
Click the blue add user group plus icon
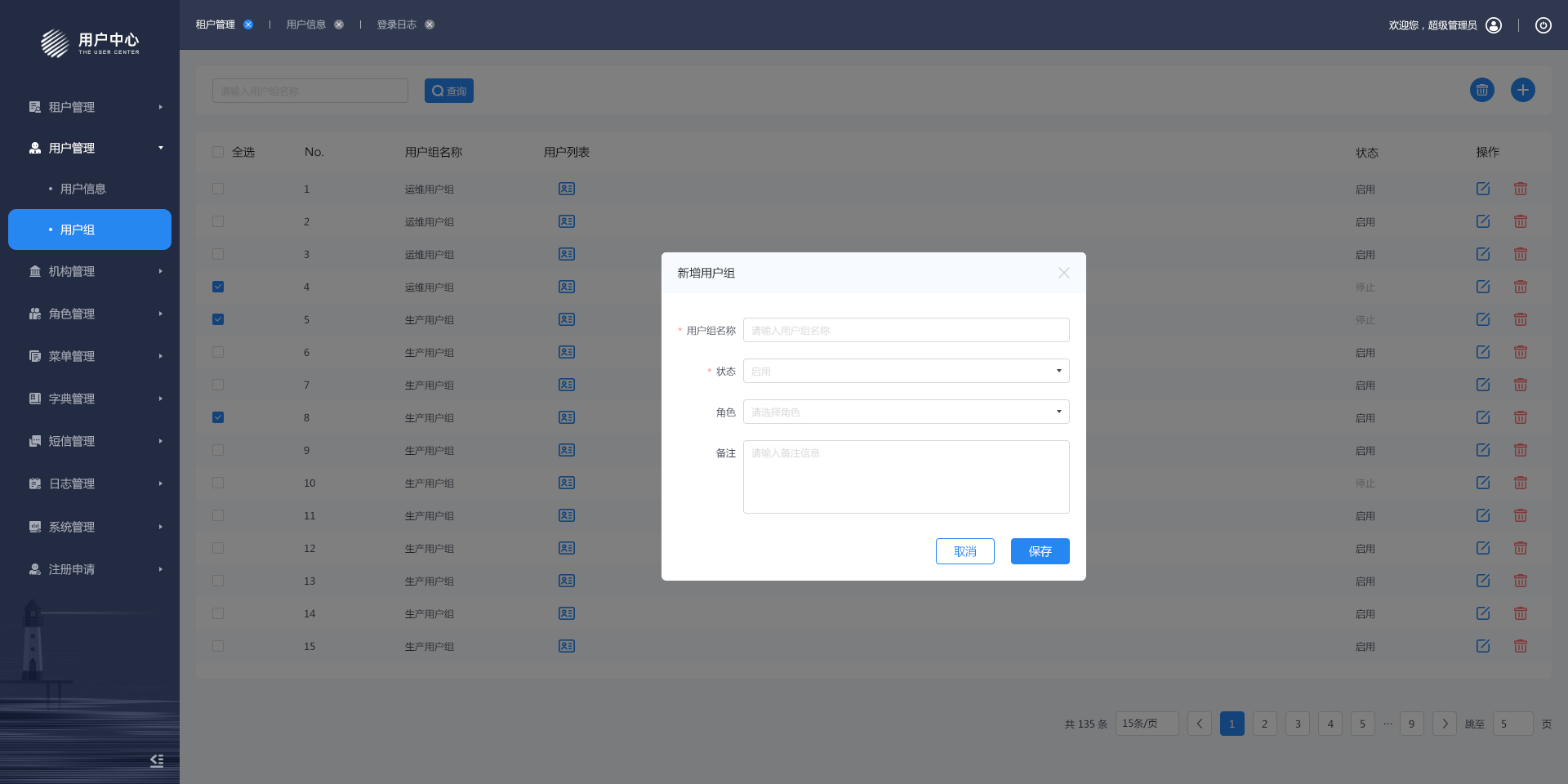pyautogui.click(x=1522, y=90)
